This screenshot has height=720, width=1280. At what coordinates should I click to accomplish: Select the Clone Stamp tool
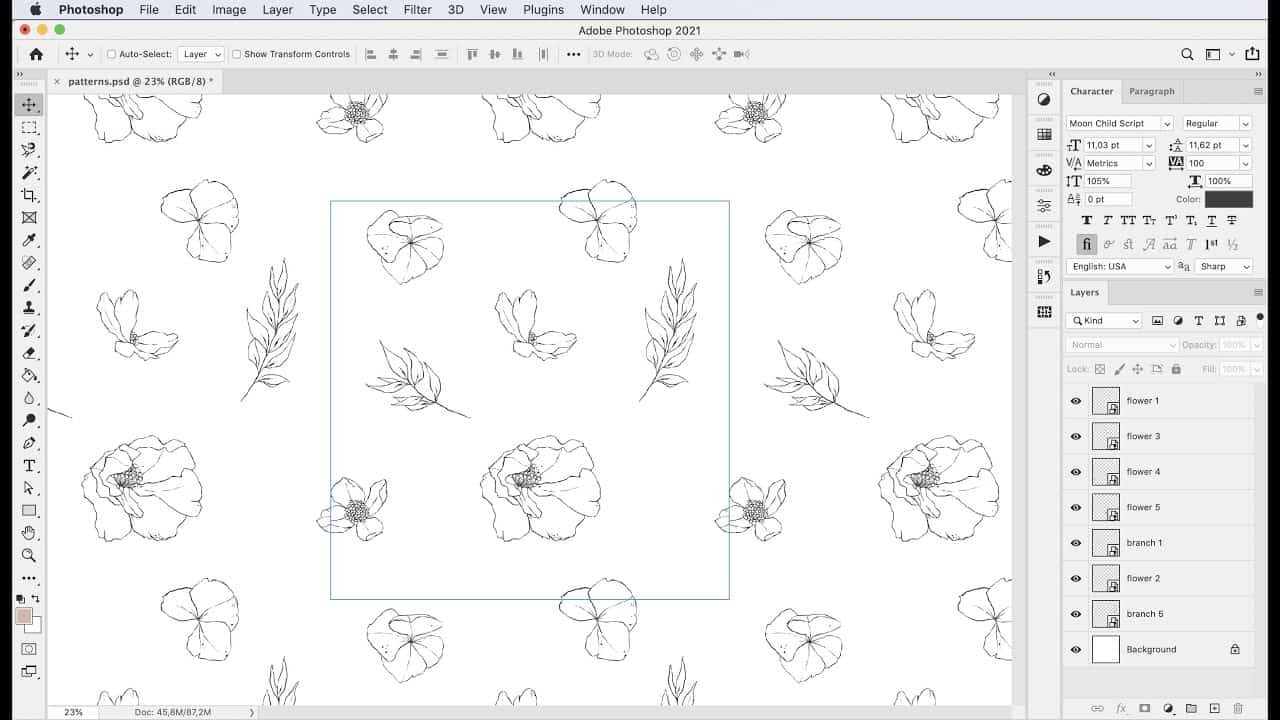tap(29, 308)
